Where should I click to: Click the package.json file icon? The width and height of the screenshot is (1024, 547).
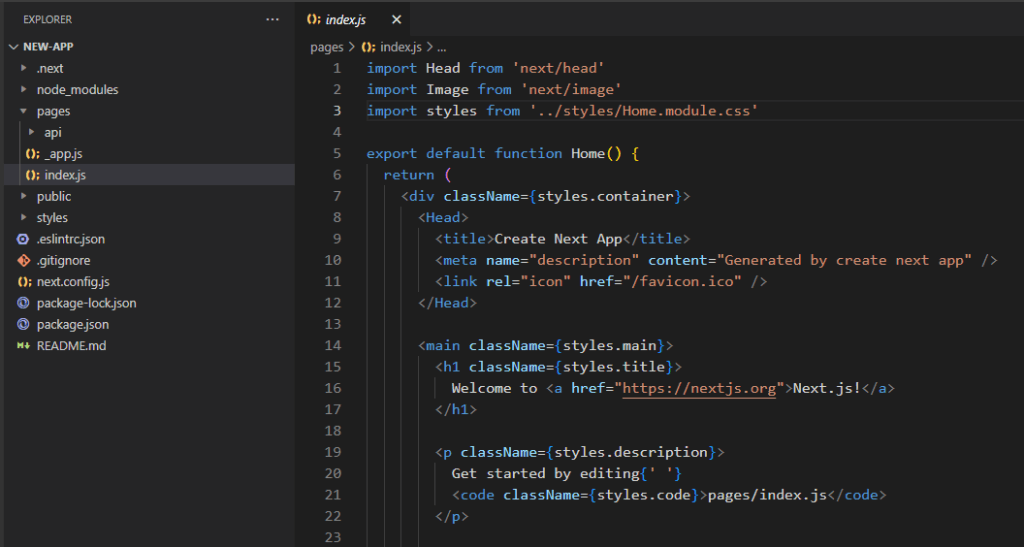click(24, 325)
